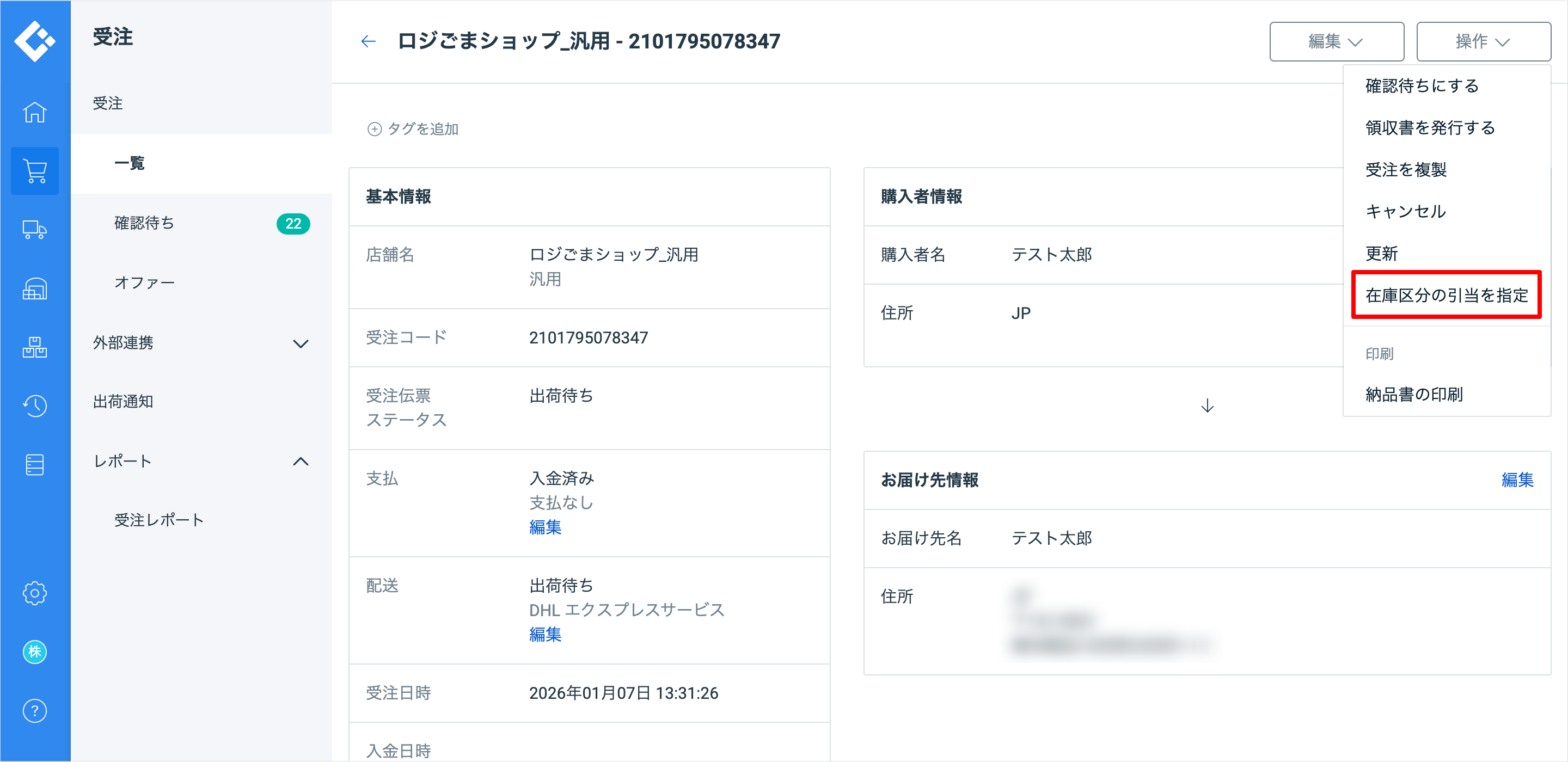Toggle the 操作 dropdown button
Screen dimensions: 1568x762
click(x=1483, y=41)
